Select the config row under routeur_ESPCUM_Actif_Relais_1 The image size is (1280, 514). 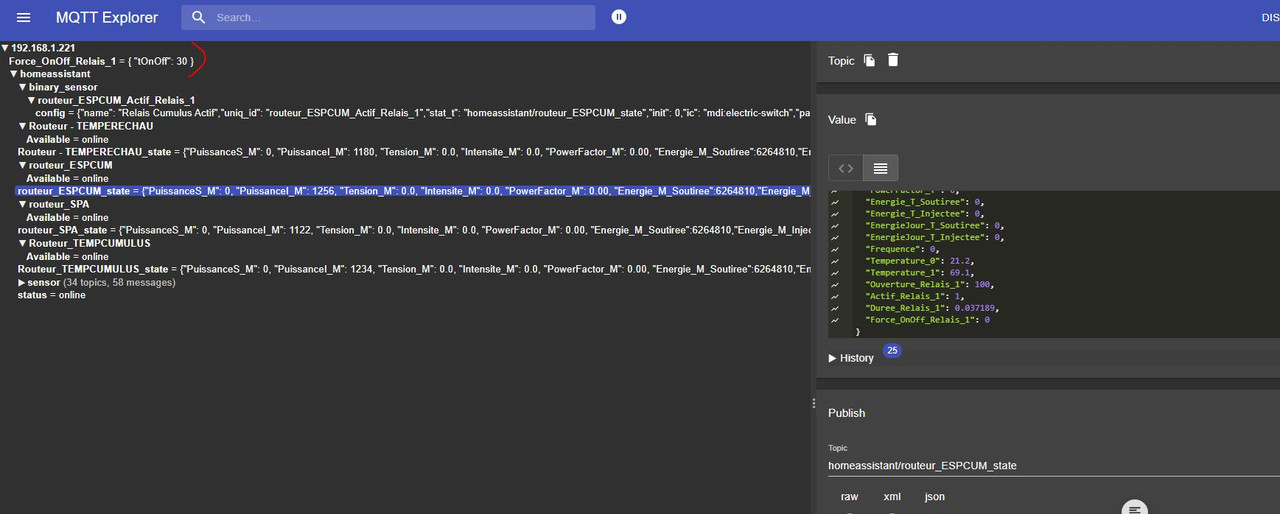(422, 113)
